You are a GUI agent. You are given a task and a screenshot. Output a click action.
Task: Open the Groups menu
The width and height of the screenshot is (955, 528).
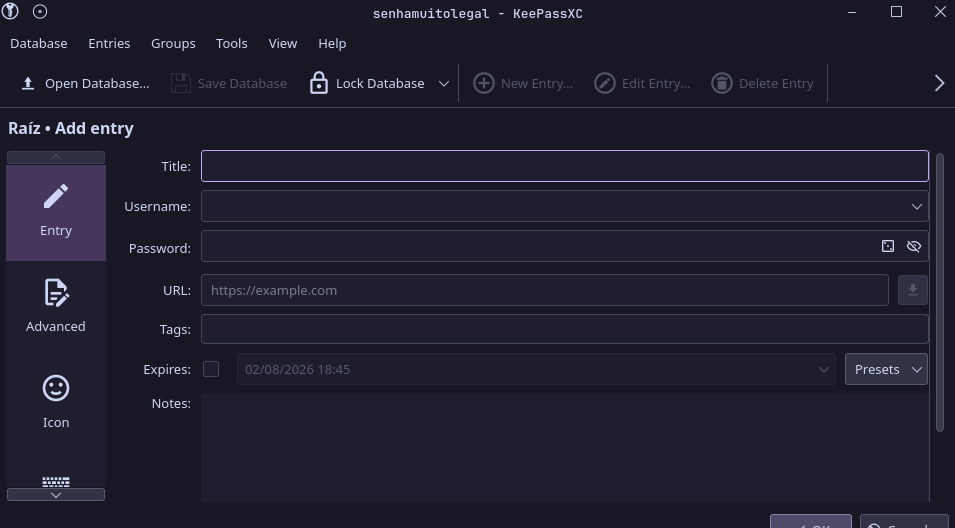click(x=173, y=43)
